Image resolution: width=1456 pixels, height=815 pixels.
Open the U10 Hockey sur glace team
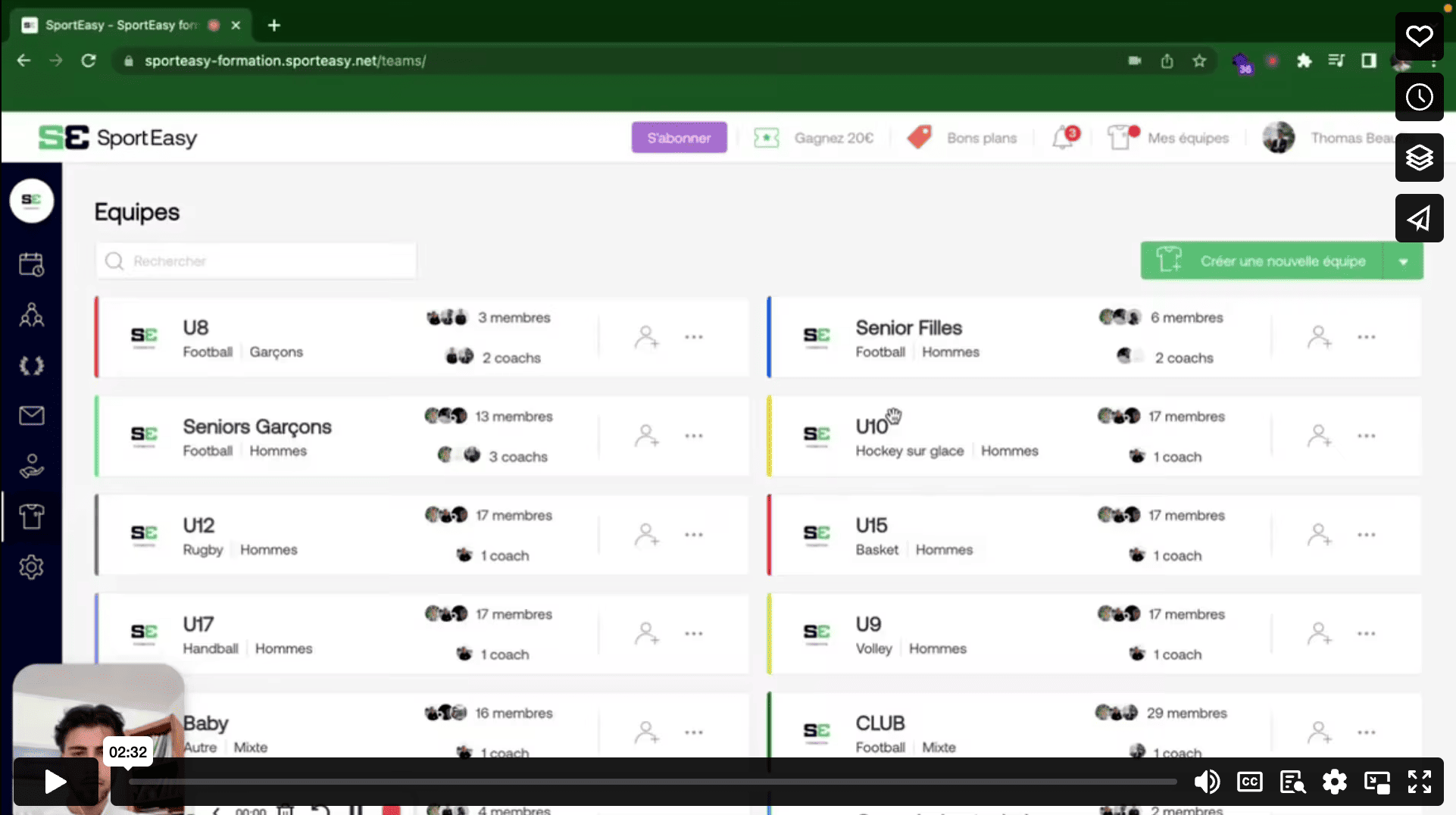point(871,426)
